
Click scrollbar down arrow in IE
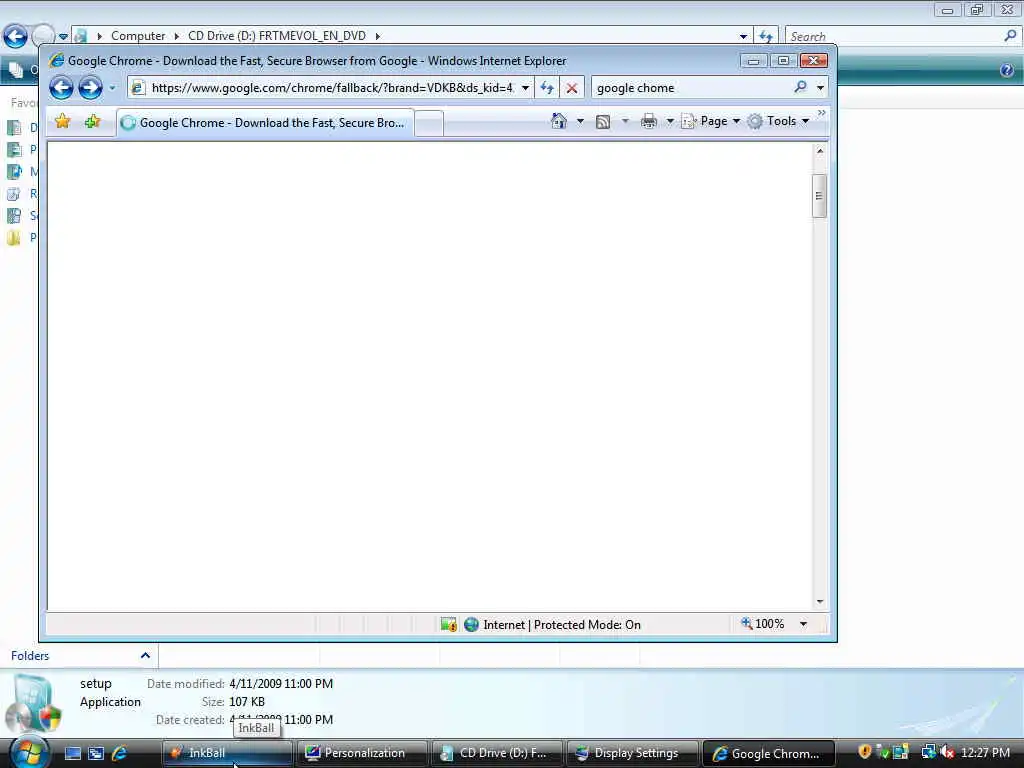coord(820,601)
